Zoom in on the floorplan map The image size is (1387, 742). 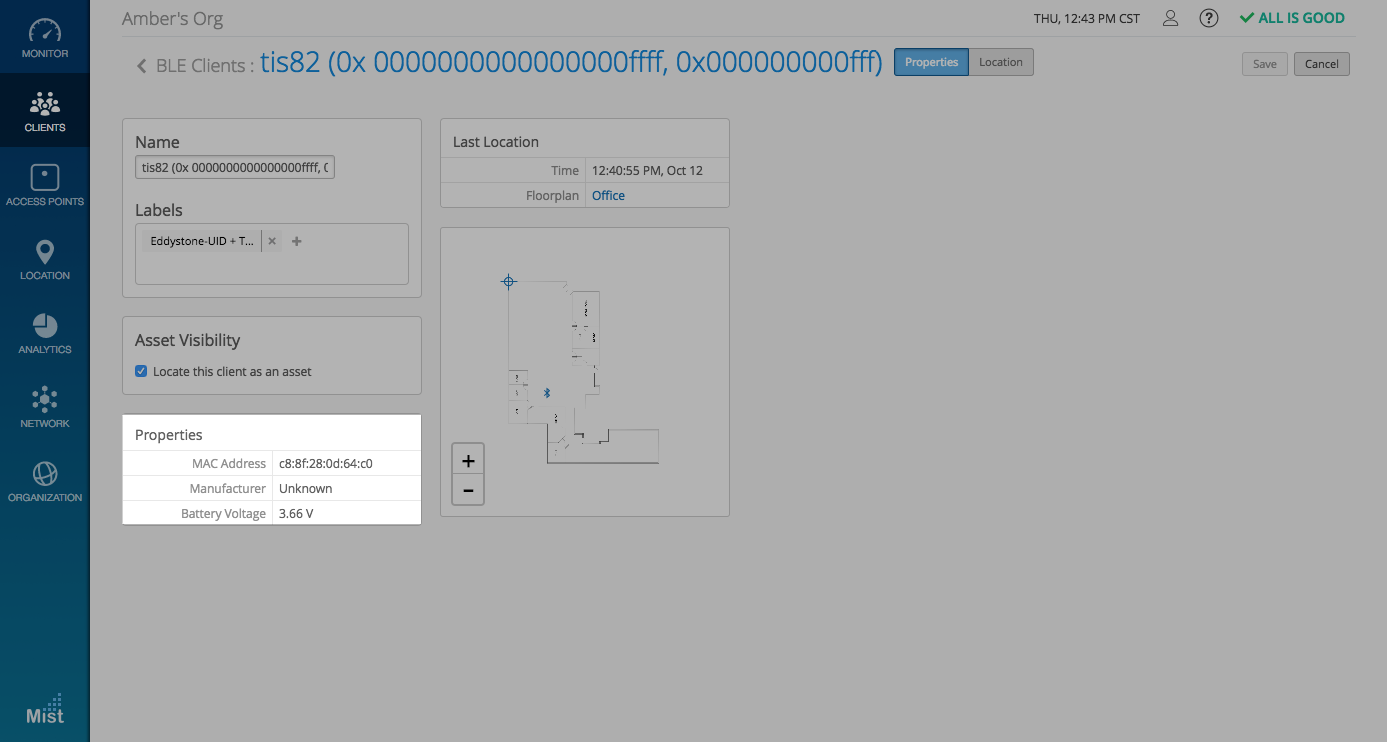pyautogui.click(x=468, y=461)
